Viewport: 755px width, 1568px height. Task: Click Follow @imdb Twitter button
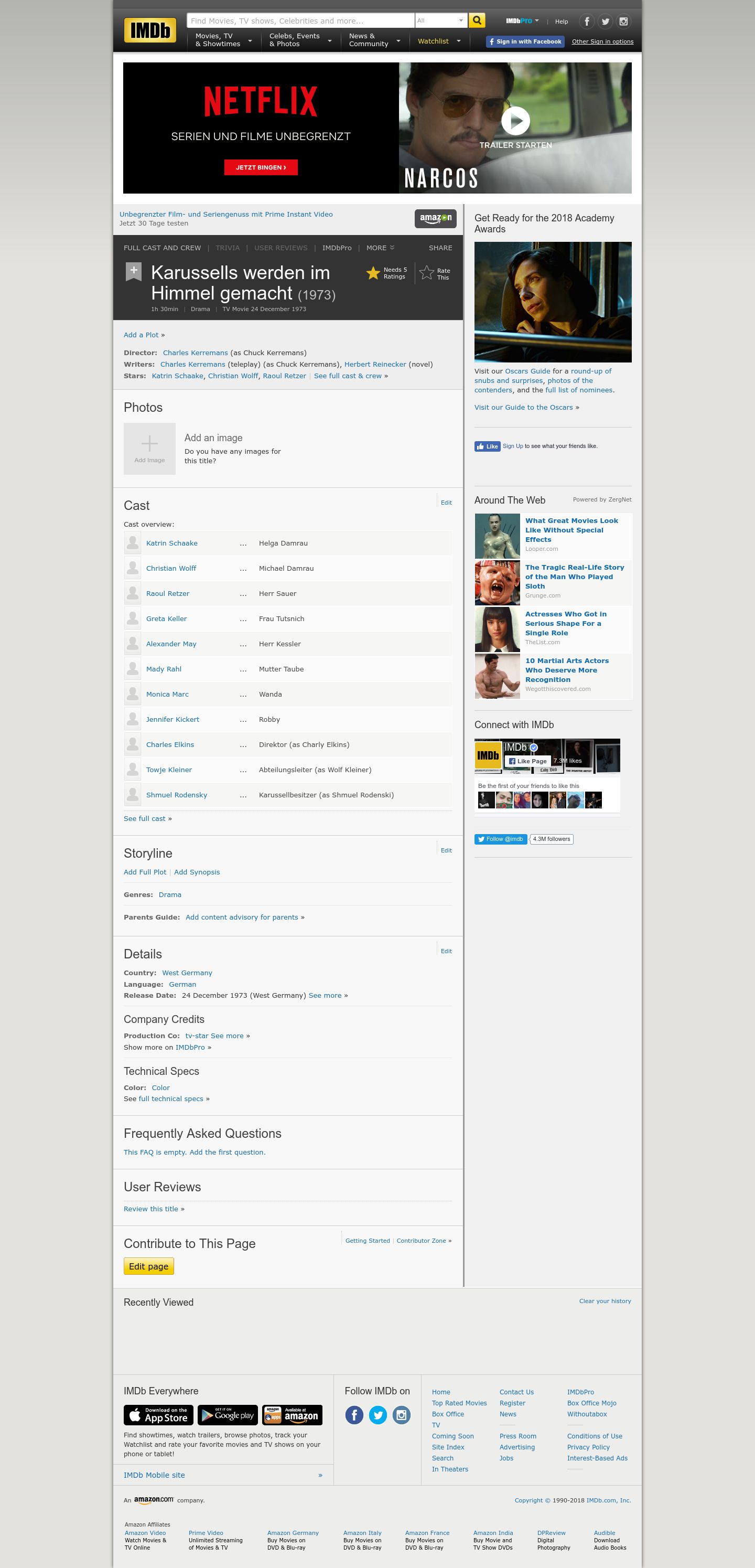pyautogui.click(x=501, y=839)
